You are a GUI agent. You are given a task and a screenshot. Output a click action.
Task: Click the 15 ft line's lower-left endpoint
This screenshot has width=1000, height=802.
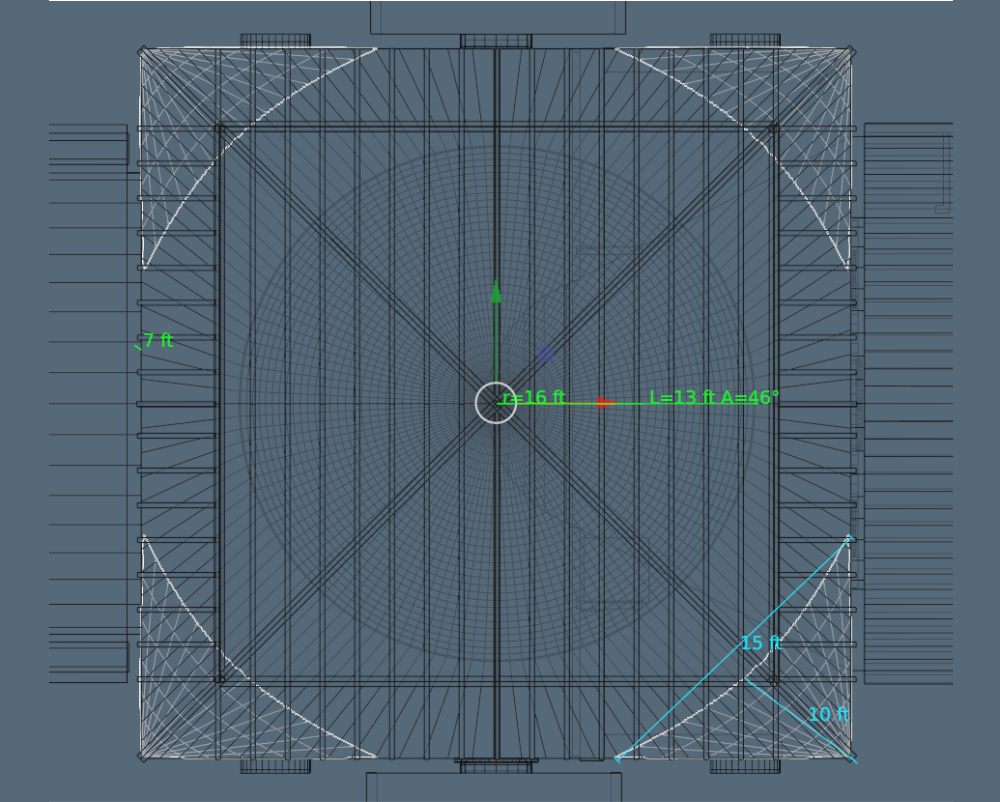tap(617, 759)
